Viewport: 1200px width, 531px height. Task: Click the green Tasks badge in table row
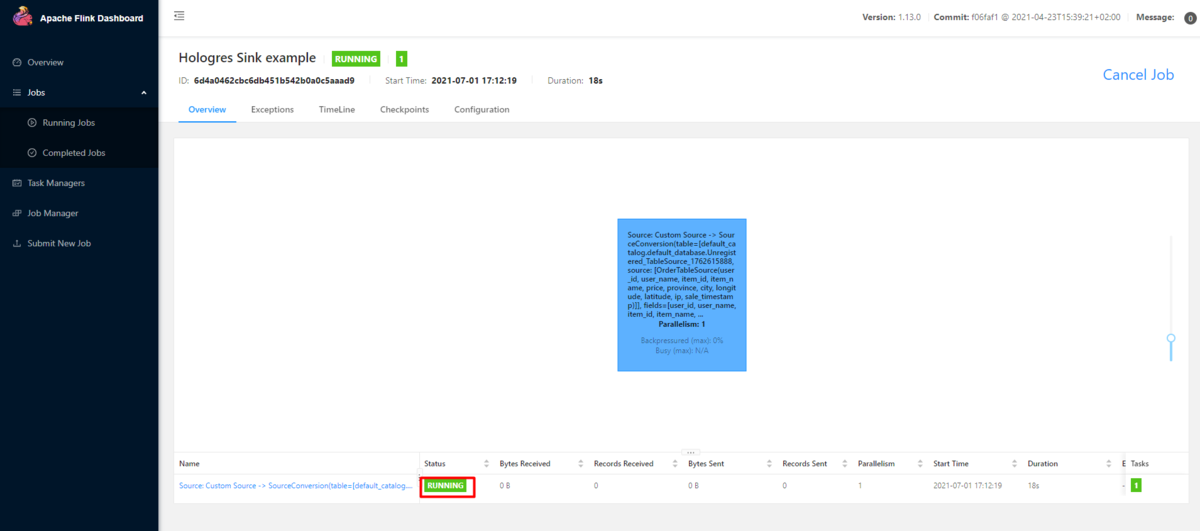click(x=1136, y=485)
